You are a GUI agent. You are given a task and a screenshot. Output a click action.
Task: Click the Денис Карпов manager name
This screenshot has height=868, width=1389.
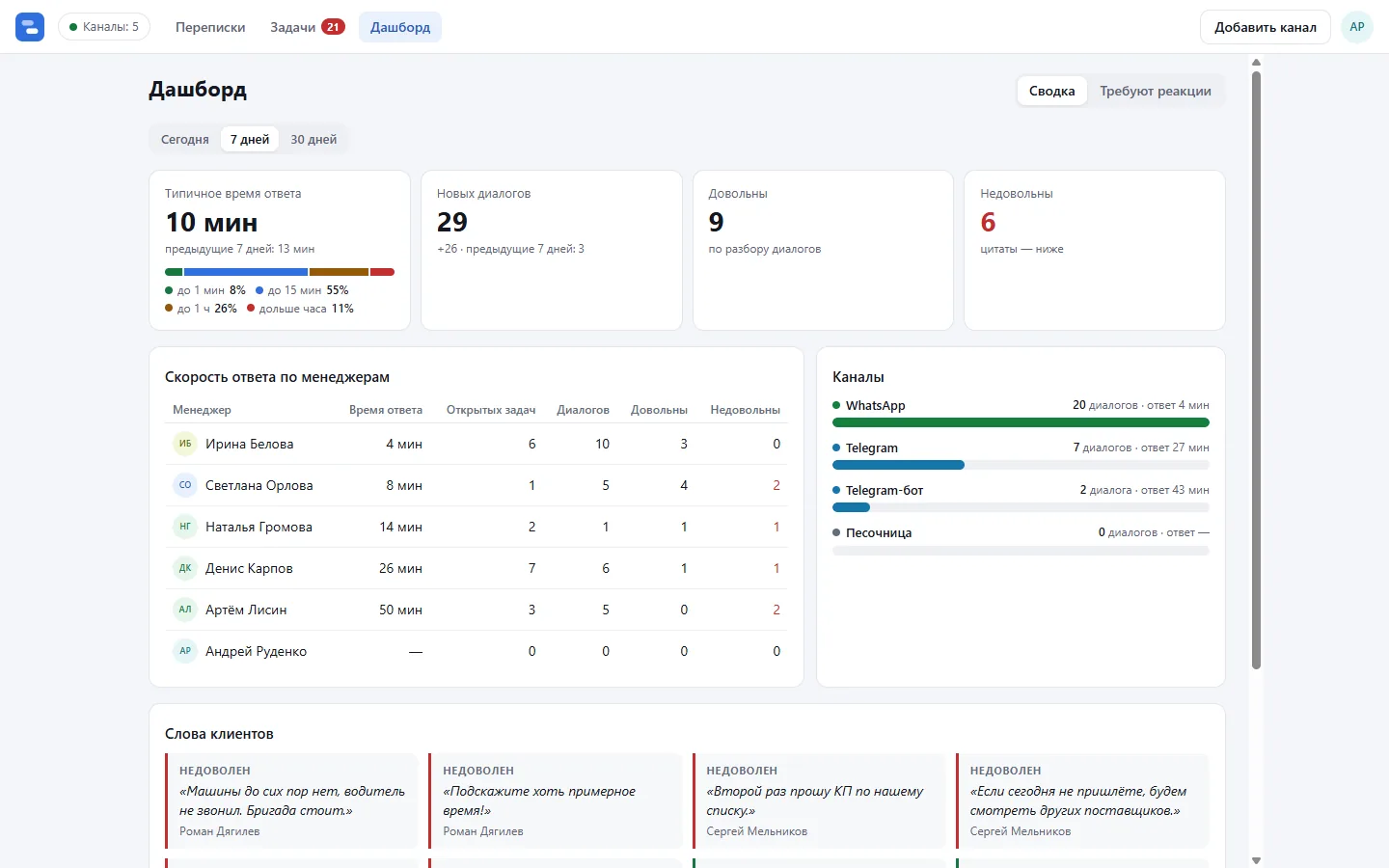pos(249,568)
